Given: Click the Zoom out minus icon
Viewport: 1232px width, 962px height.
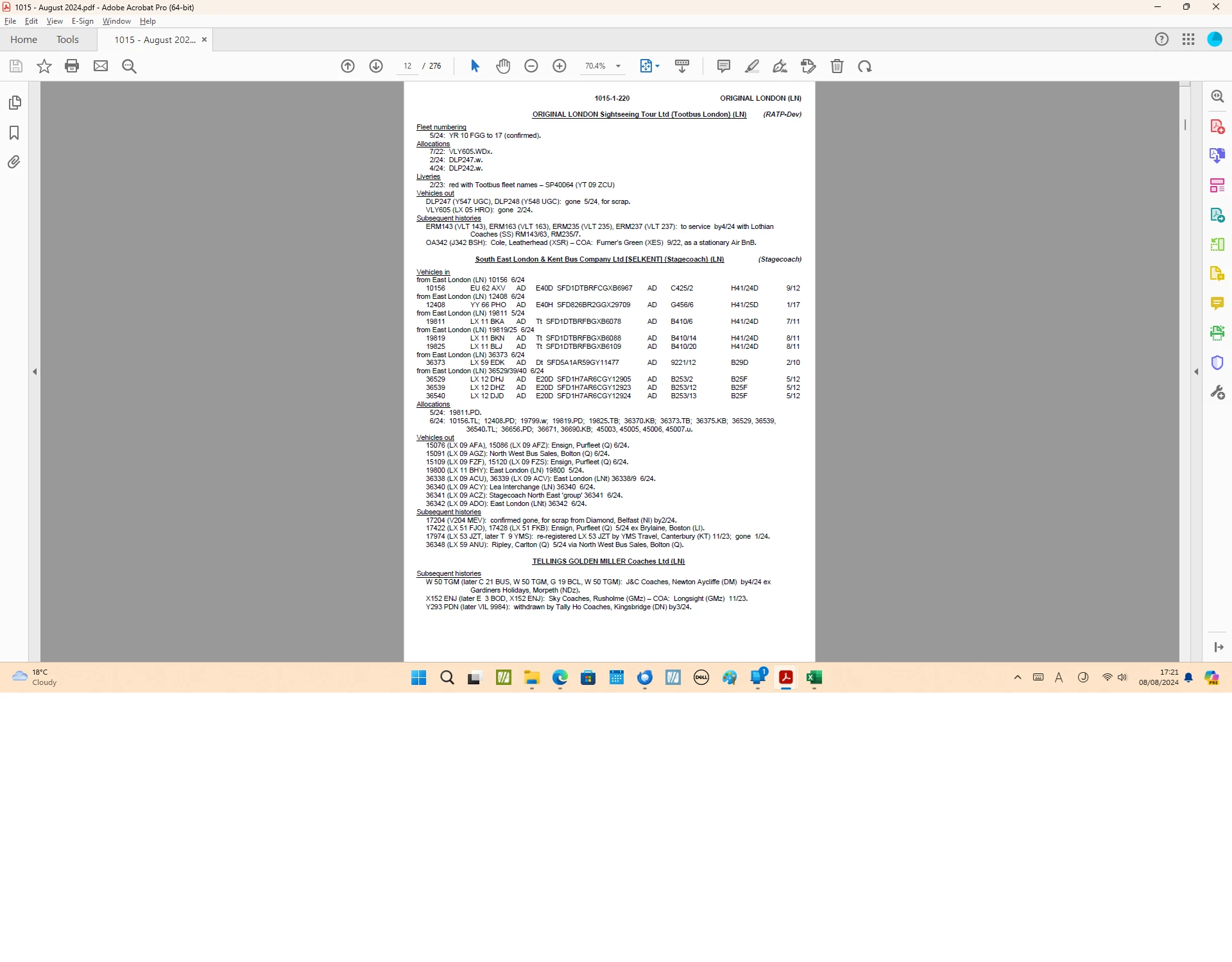Looking at the screenshot, I should (x=531, y=66).
